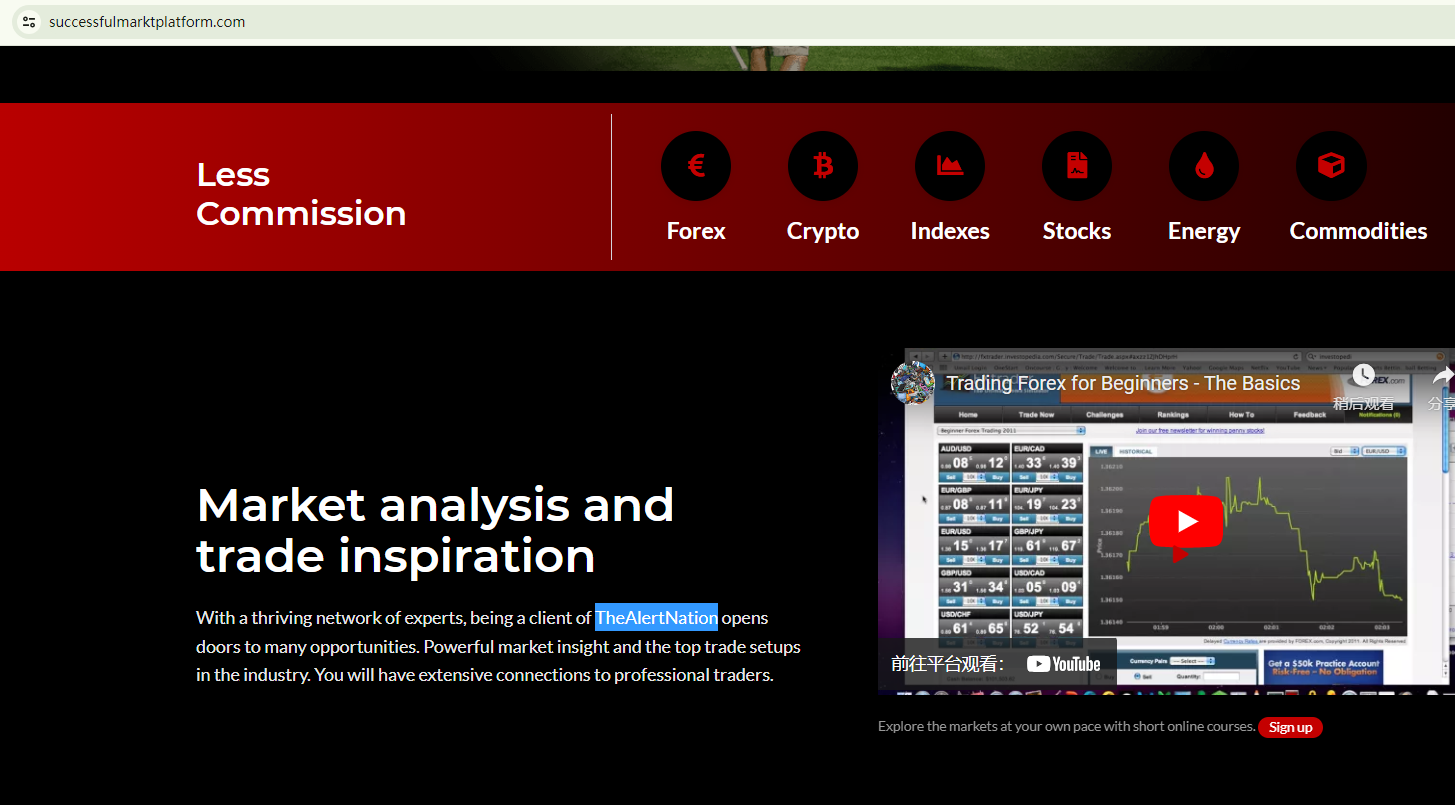Select the Crypto bitcoin icon
Screen dimensions: 1455x805
[x=823, y=166]
